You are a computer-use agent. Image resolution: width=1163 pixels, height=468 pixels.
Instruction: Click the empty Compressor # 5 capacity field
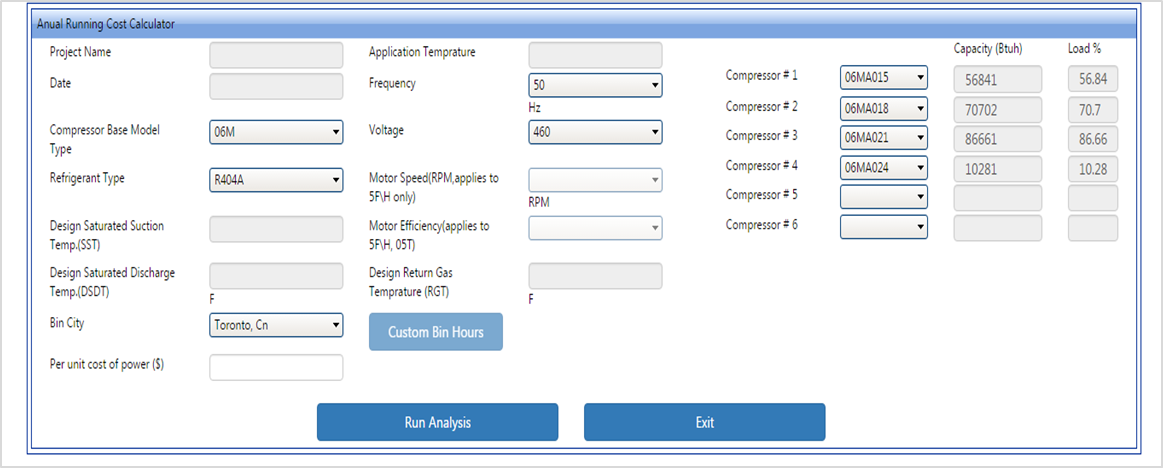(998, 198)
